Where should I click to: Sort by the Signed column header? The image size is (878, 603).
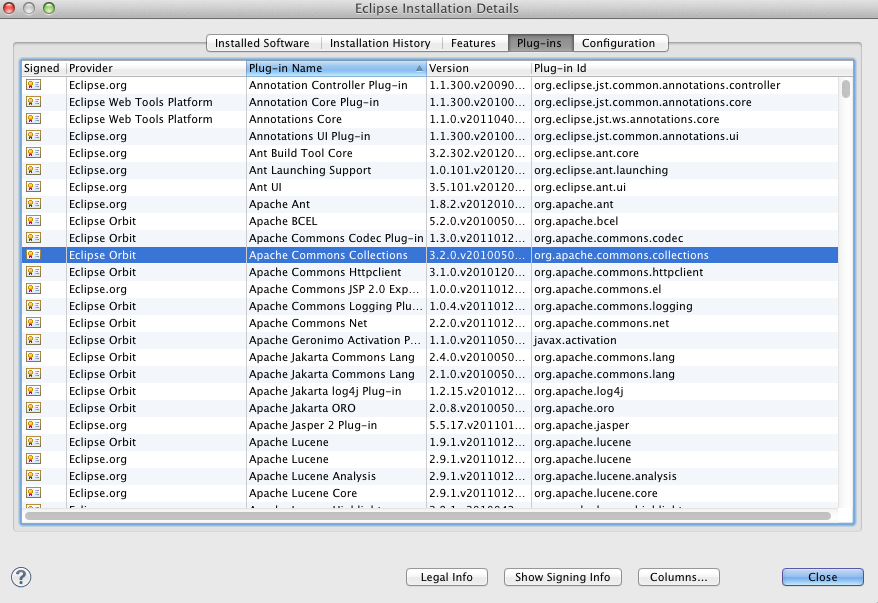tap(44, 68)
